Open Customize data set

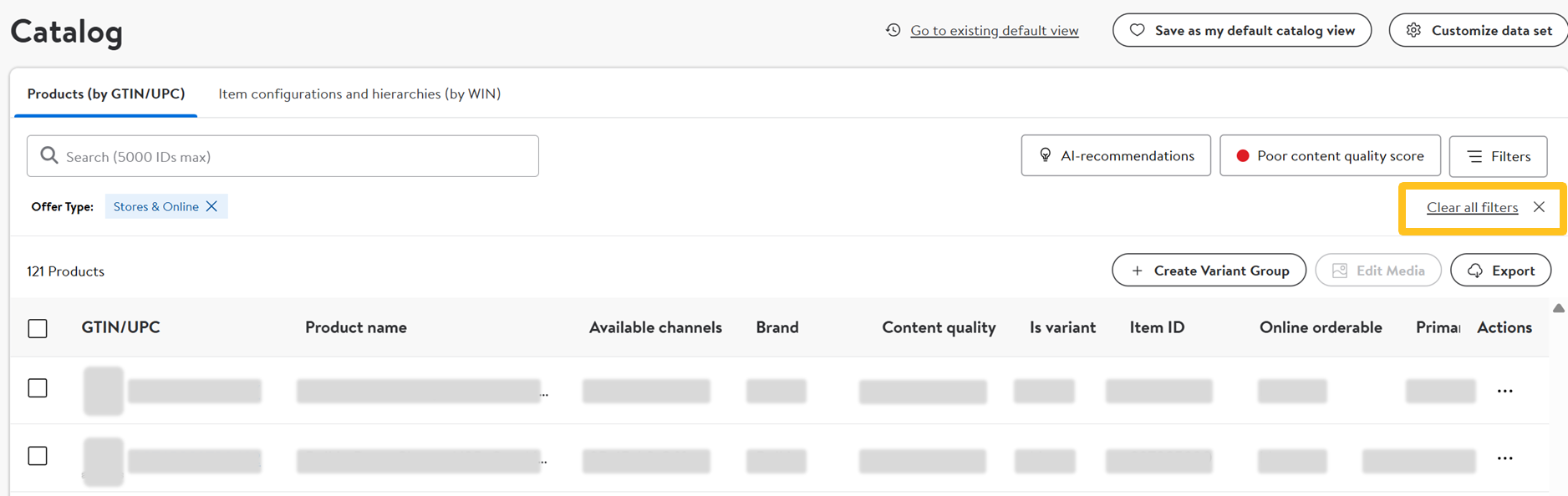coord(1479,31)
